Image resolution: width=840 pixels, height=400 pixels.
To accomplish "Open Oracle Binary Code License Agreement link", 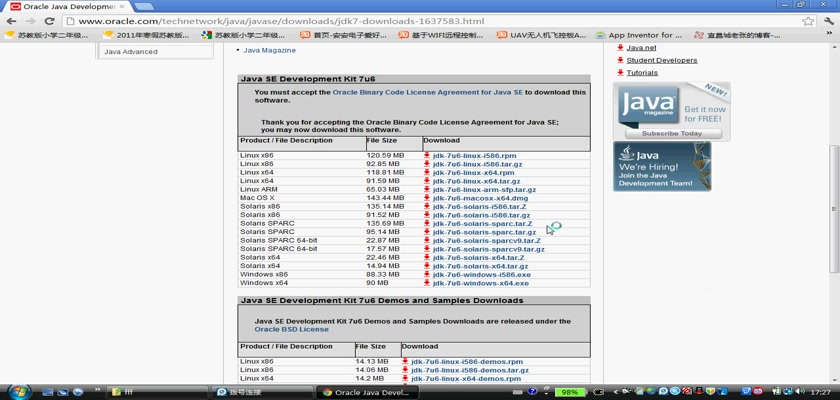I will pos(428,92).
